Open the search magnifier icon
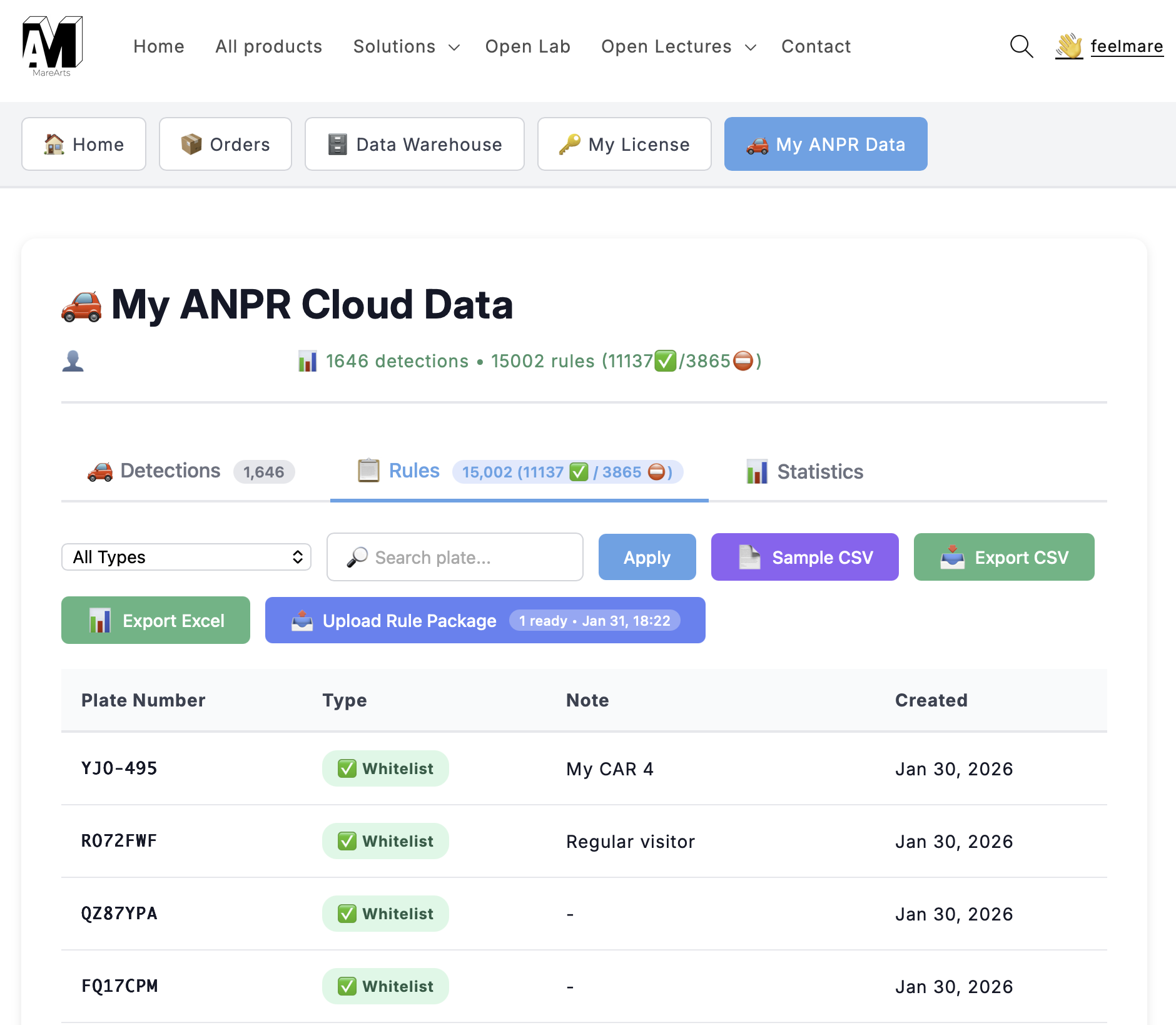Image resolution: width=1176 pixels, height=1025 pixels. 1021,46
